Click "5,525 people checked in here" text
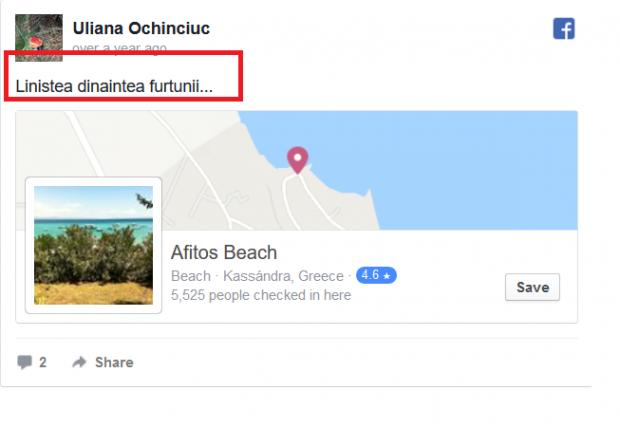 (261, 295)
